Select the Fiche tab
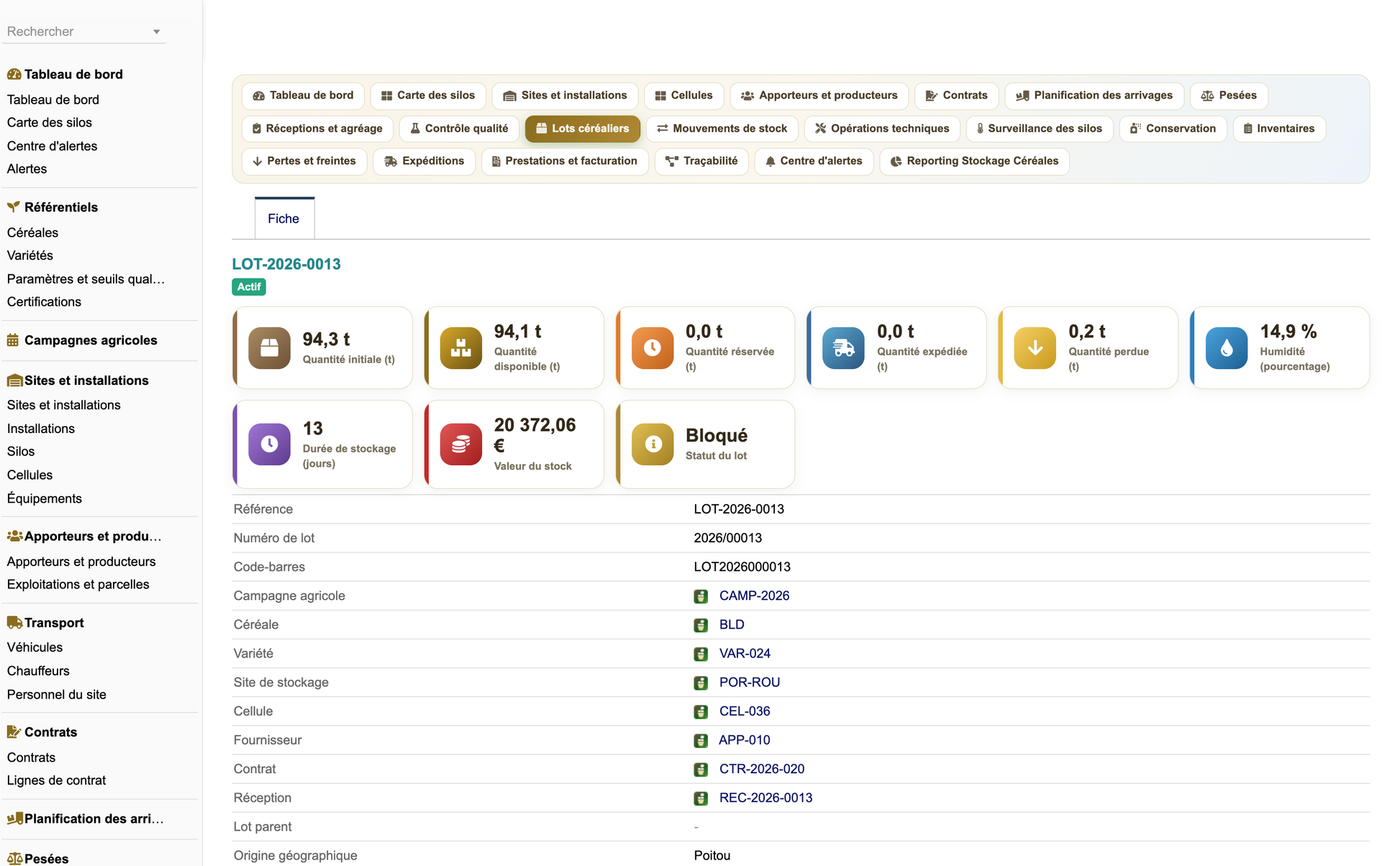 [283, 219]
